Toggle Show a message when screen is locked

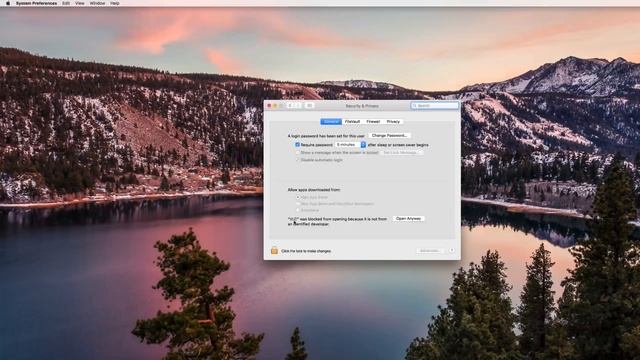pos(297,152)
